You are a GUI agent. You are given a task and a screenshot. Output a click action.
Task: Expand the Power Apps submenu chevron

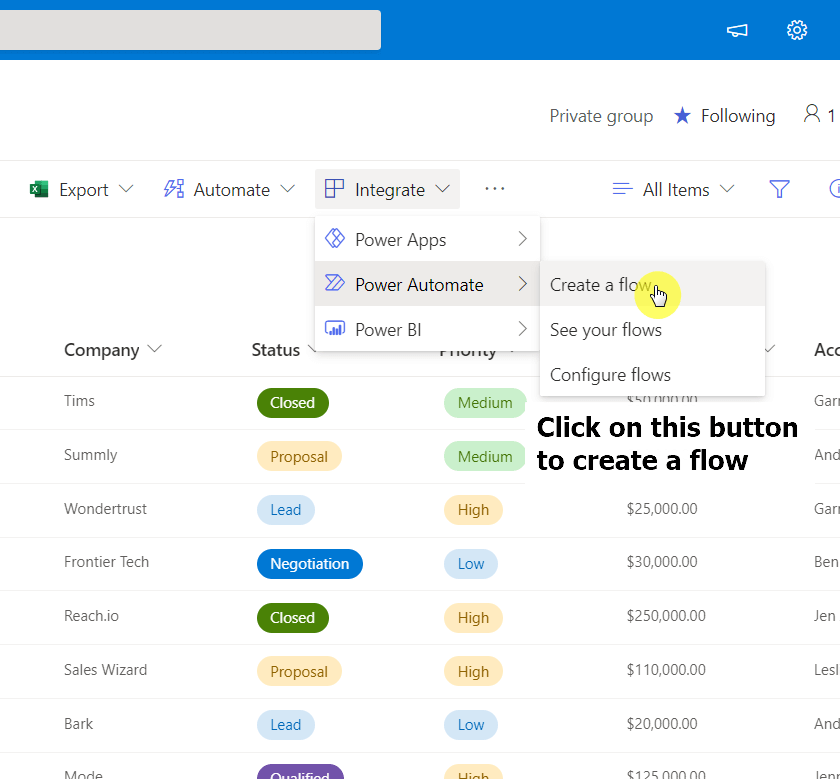point(523,239)
